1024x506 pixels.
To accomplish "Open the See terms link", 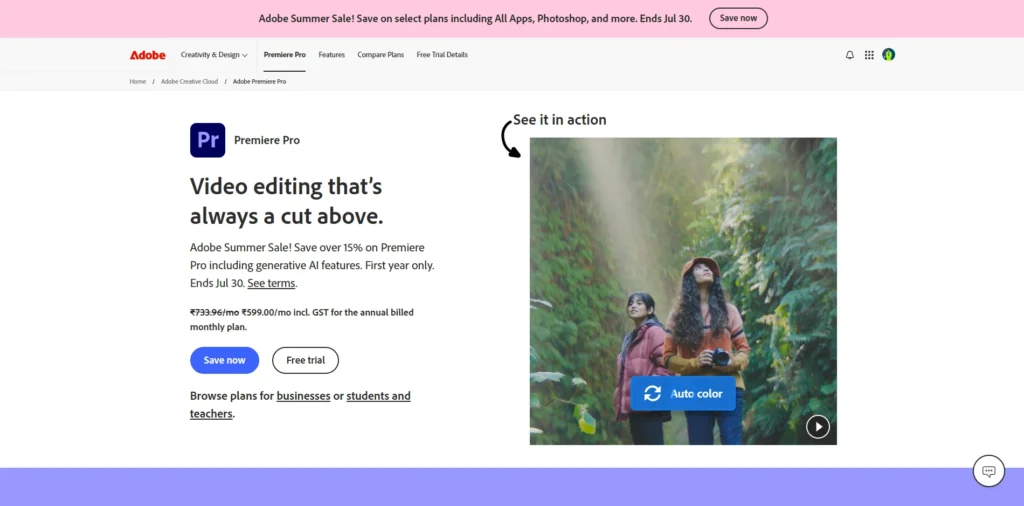I will [x=271, y=283].
